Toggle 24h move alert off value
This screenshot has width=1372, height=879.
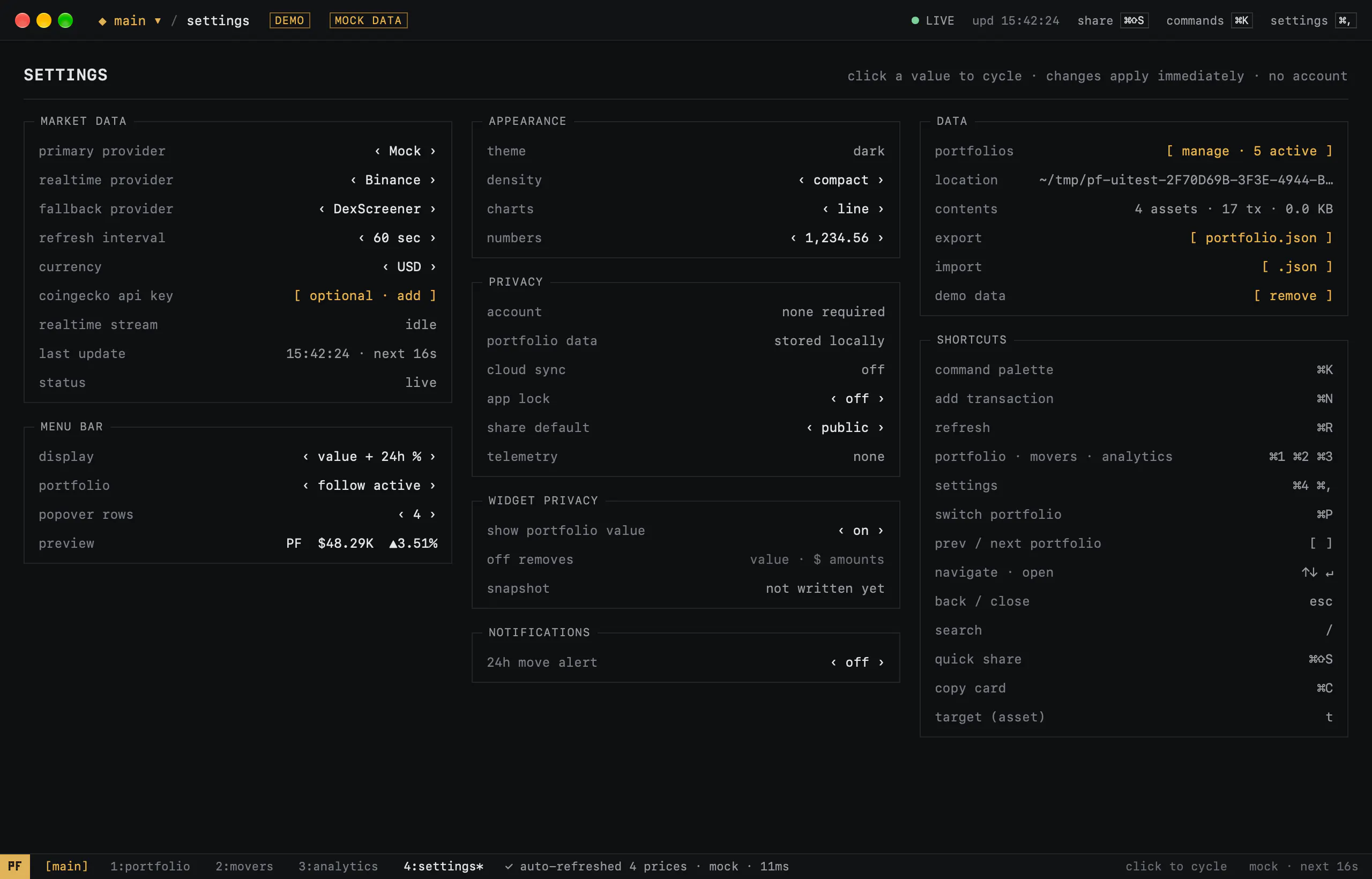(856, 662)
